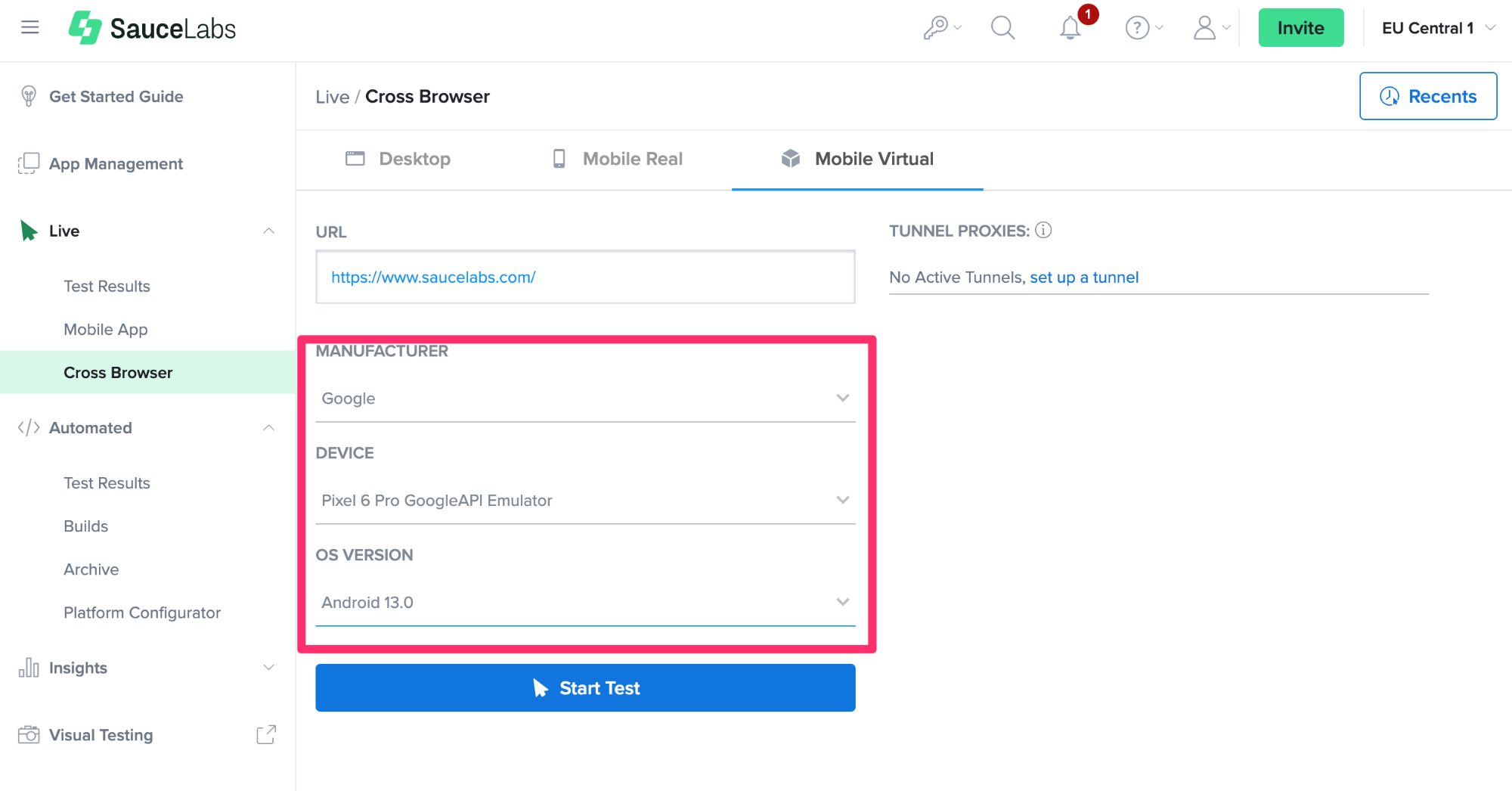Open Archive in sidebar
1512x791 pixels.
[91, 569]
